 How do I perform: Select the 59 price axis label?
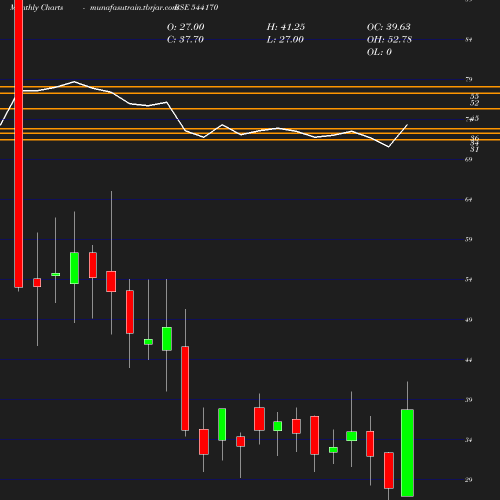click(469, 239)
